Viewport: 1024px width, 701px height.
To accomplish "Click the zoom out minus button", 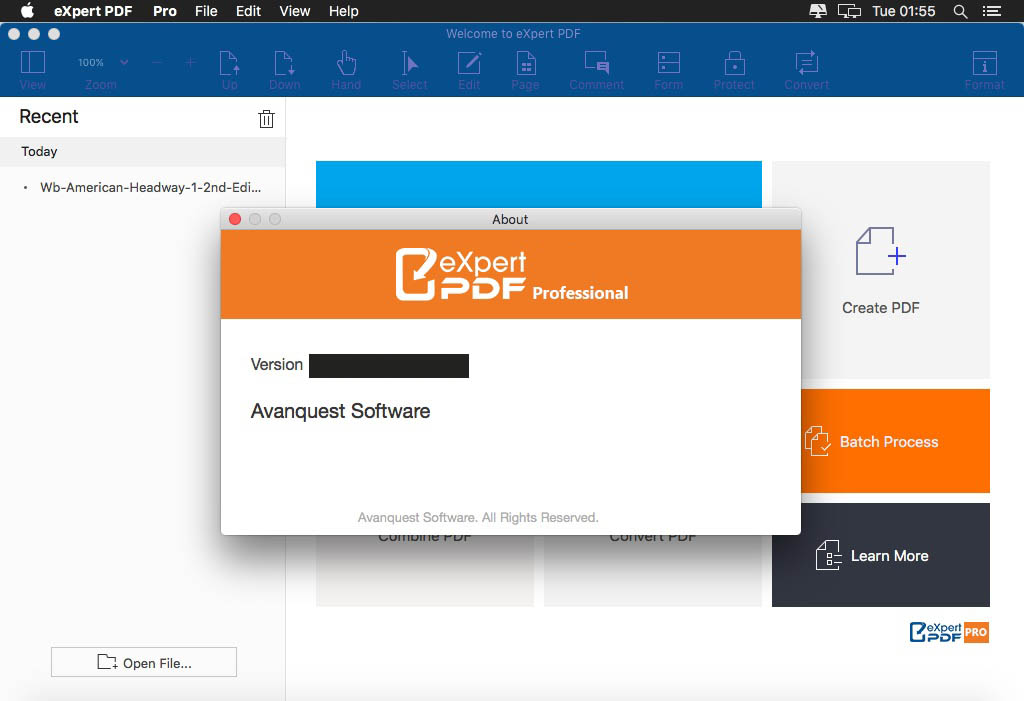I will coord(157,63).
